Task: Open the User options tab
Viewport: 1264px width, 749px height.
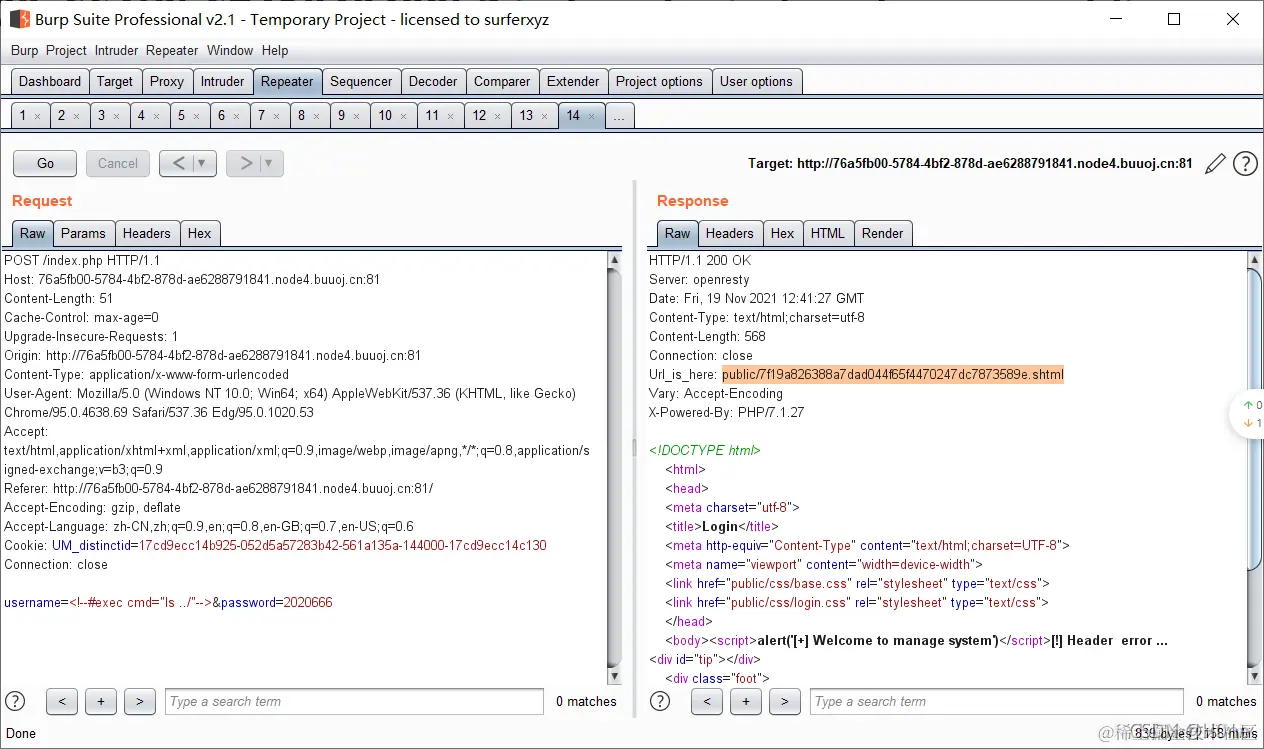Action: point(756,82)
